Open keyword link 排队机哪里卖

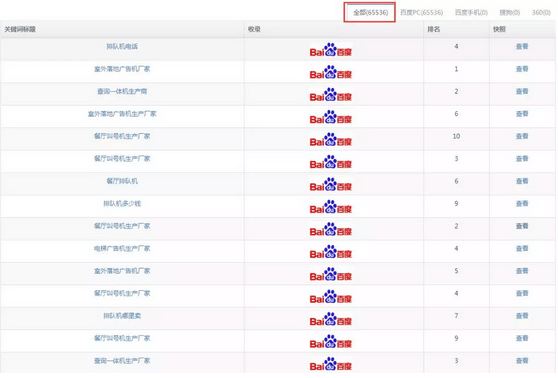pyautogui.click(x=122, y=316)
